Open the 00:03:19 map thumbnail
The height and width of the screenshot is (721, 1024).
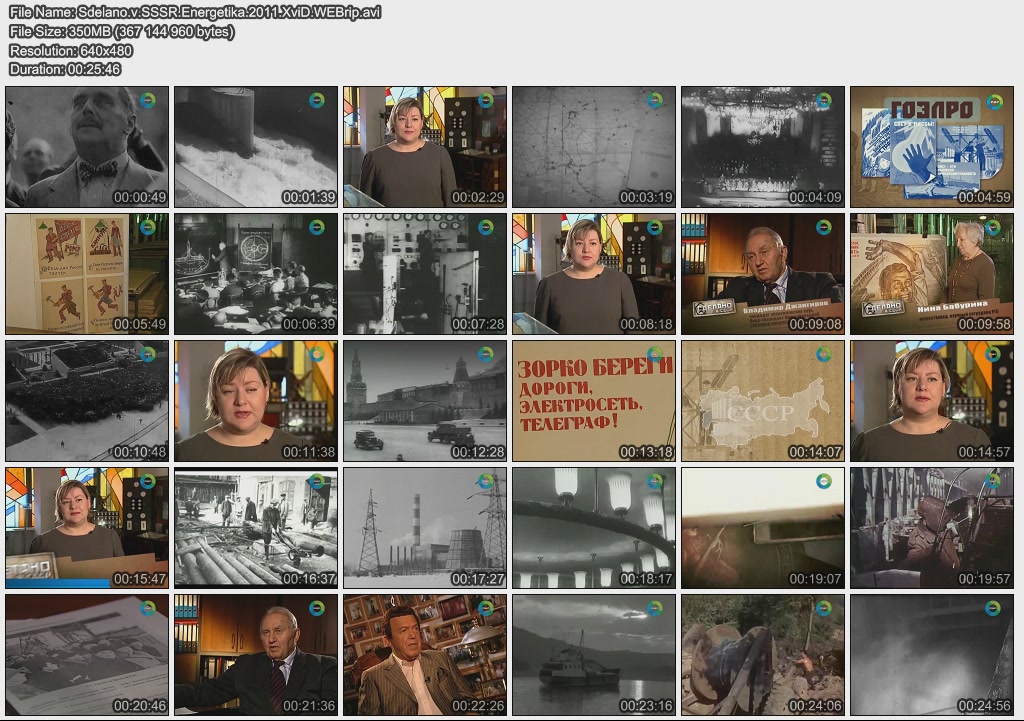593,146
